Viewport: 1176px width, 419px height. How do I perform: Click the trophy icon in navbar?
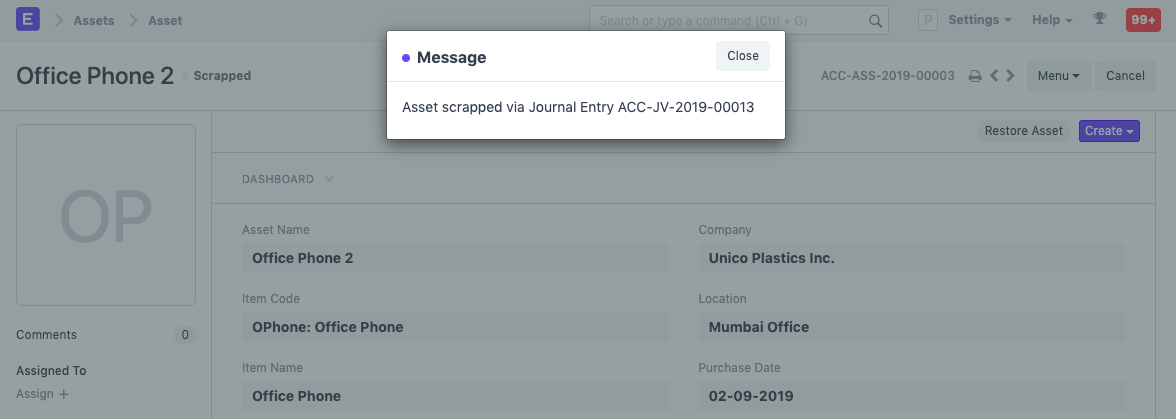tap(1100, 19)
